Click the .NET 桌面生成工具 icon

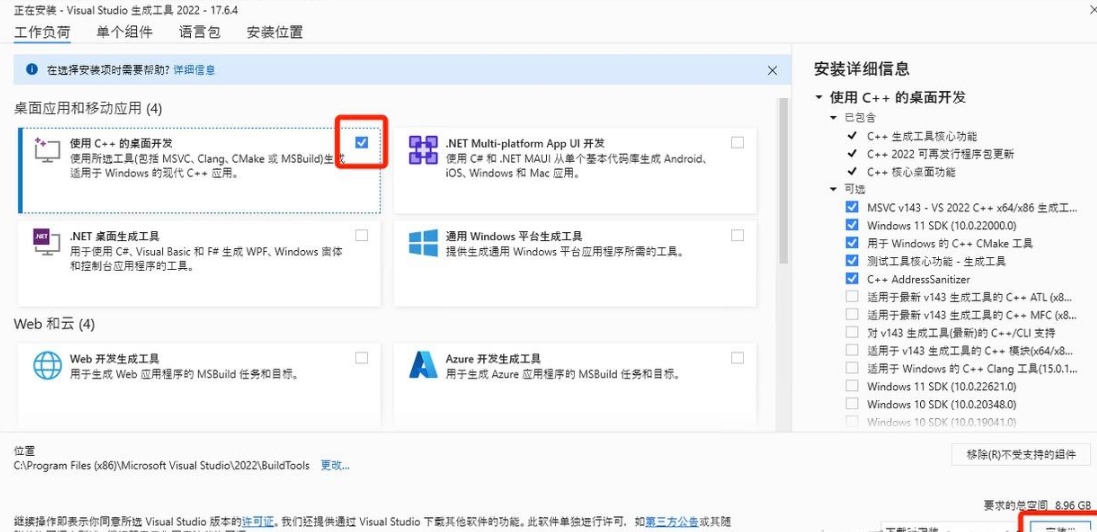click(x=47, y=242)
